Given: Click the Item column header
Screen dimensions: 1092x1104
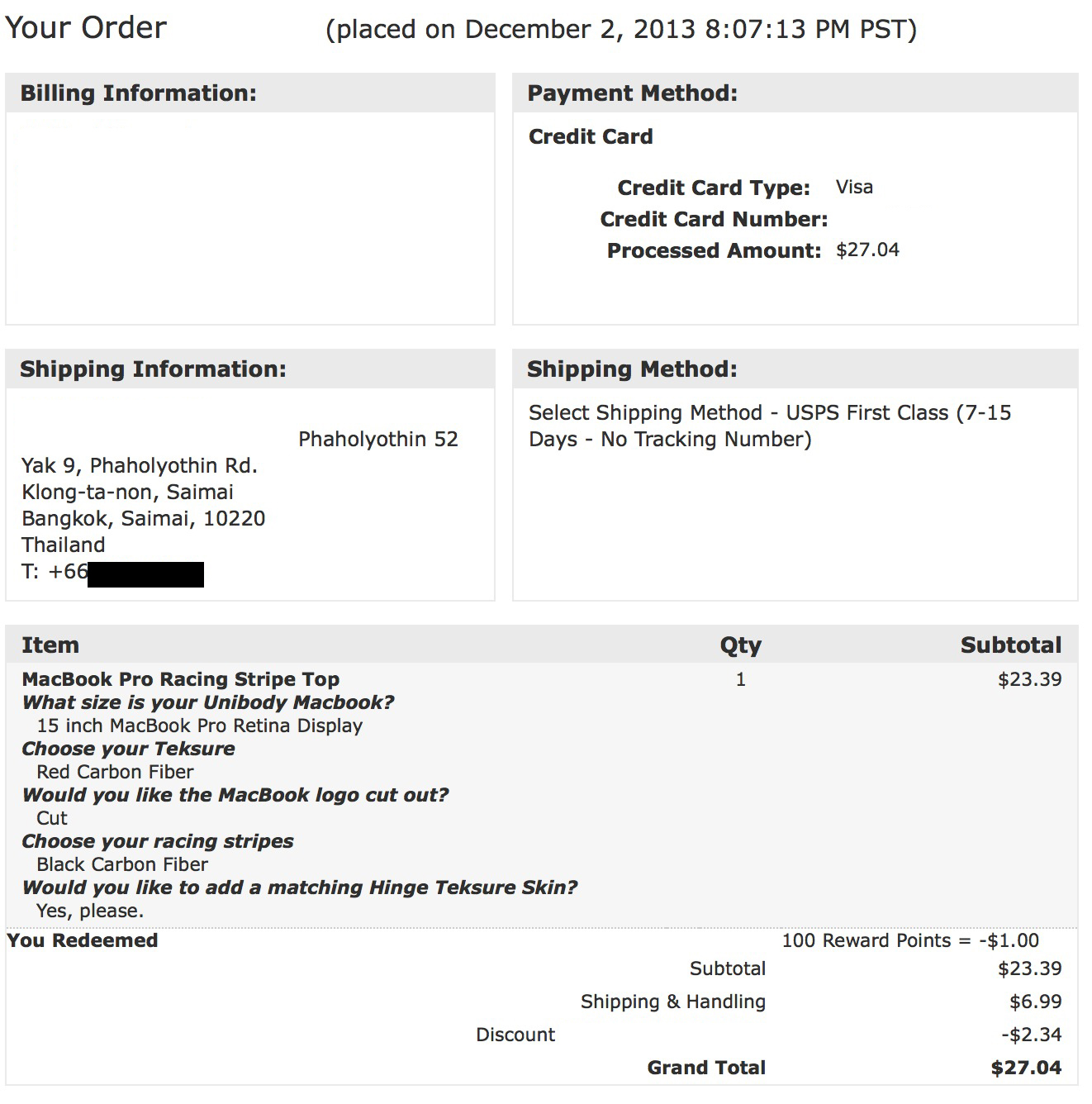Looking at the screenshot, I should pos(50,645).
